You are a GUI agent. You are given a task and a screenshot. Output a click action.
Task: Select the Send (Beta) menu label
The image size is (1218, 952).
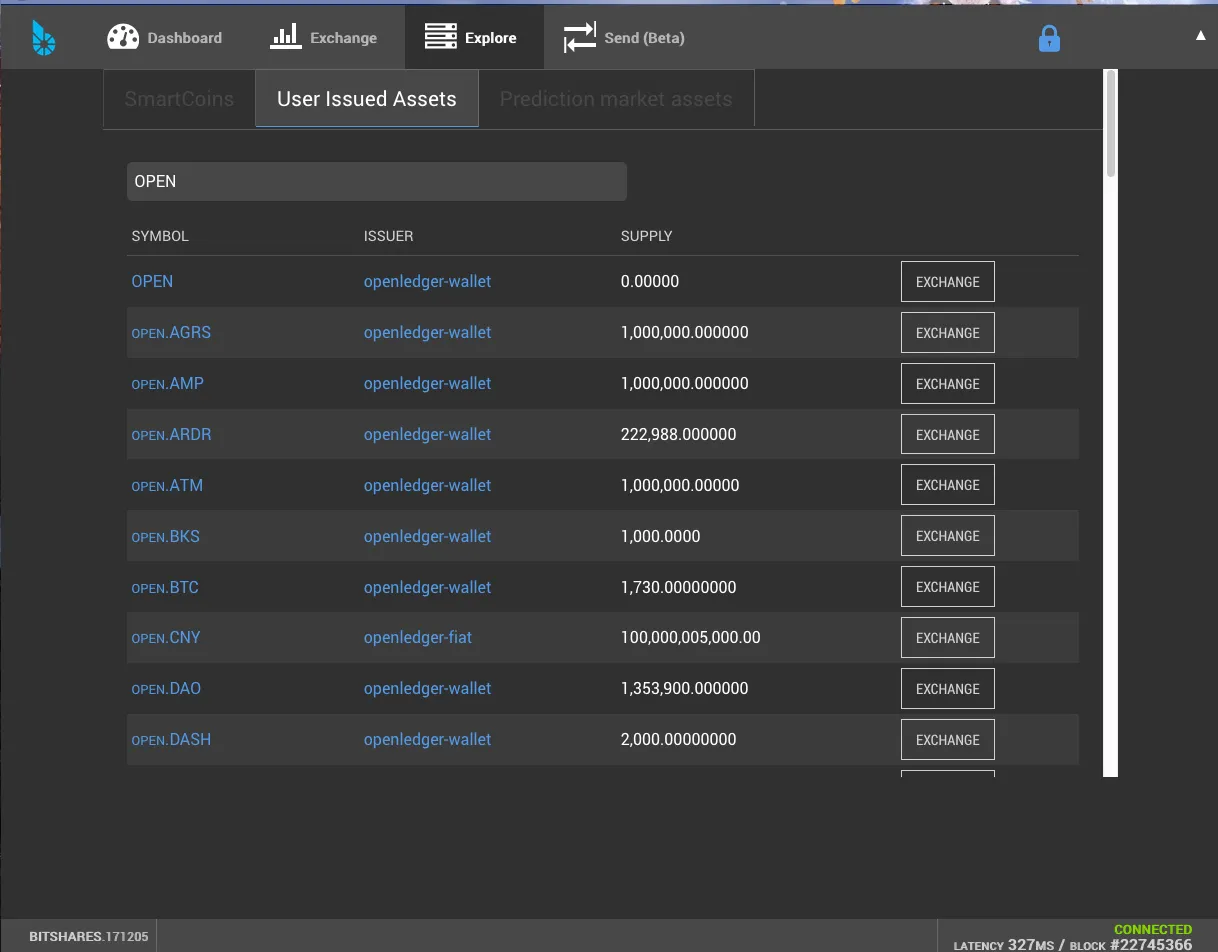645,38
